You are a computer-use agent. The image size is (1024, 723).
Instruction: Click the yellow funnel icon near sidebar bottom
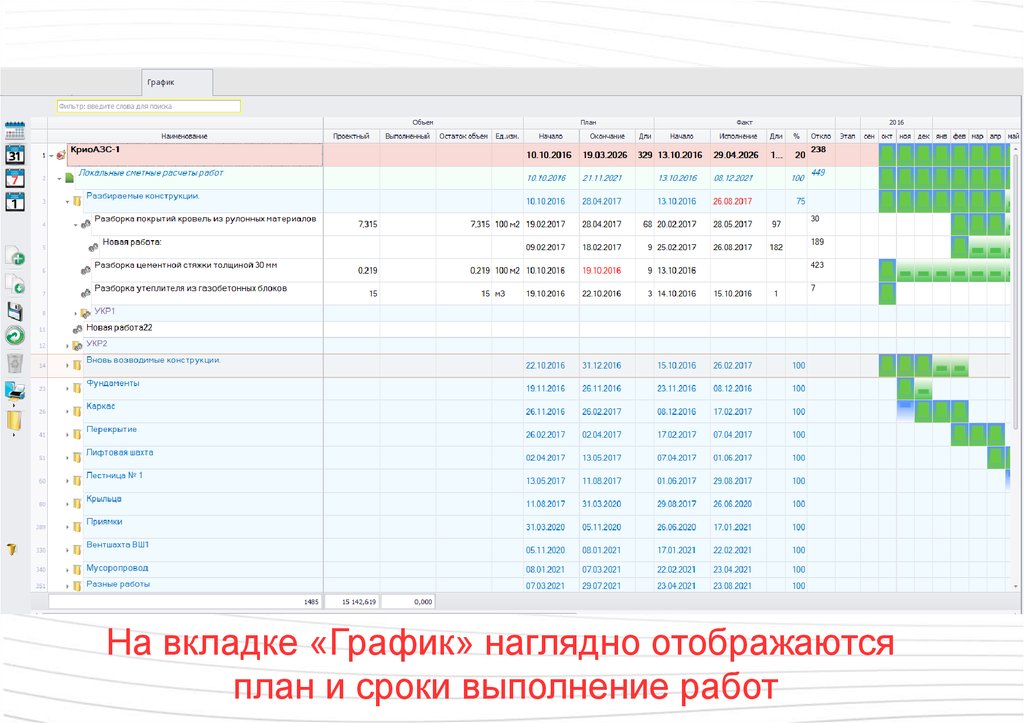pos(12,549)
